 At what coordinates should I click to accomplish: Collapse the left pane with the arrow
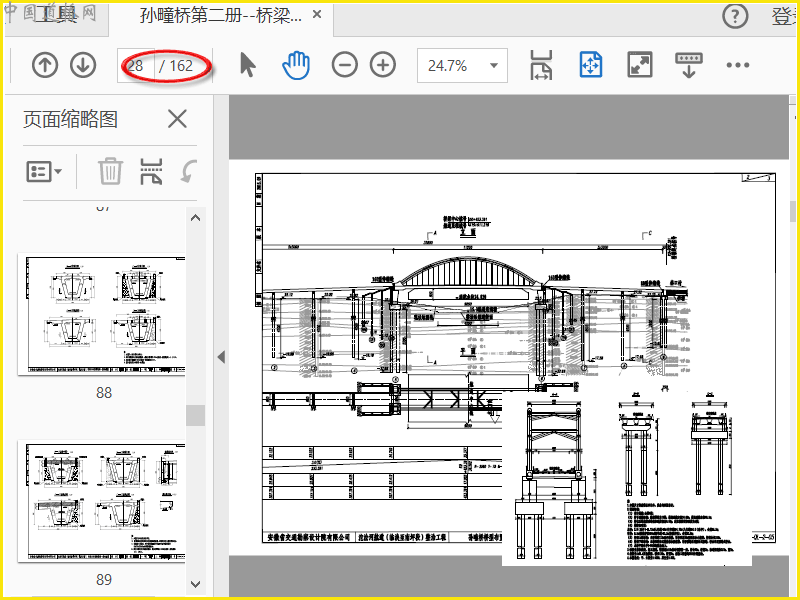pos(221,357)
